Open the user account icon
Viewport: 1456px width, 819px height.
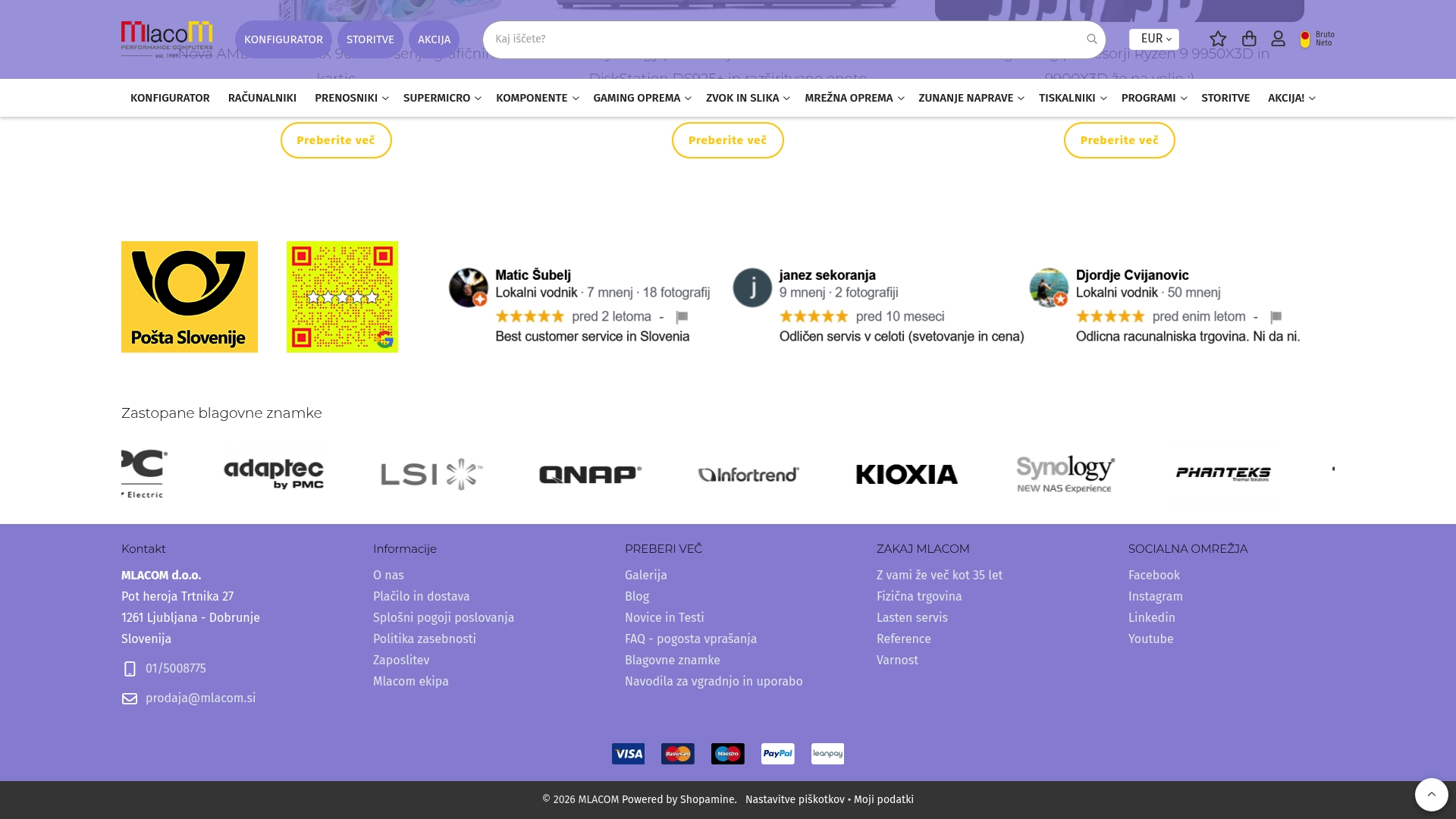(x=1278, y=39)
